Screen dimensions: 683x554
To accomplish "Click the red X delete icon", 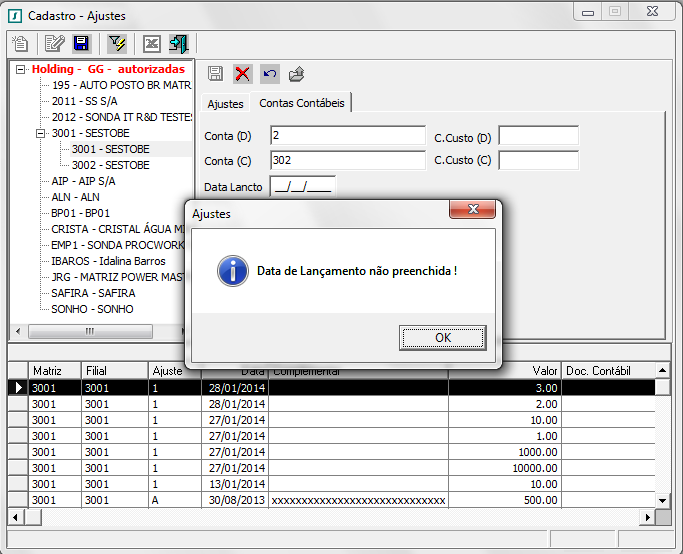I will [243, 74].
